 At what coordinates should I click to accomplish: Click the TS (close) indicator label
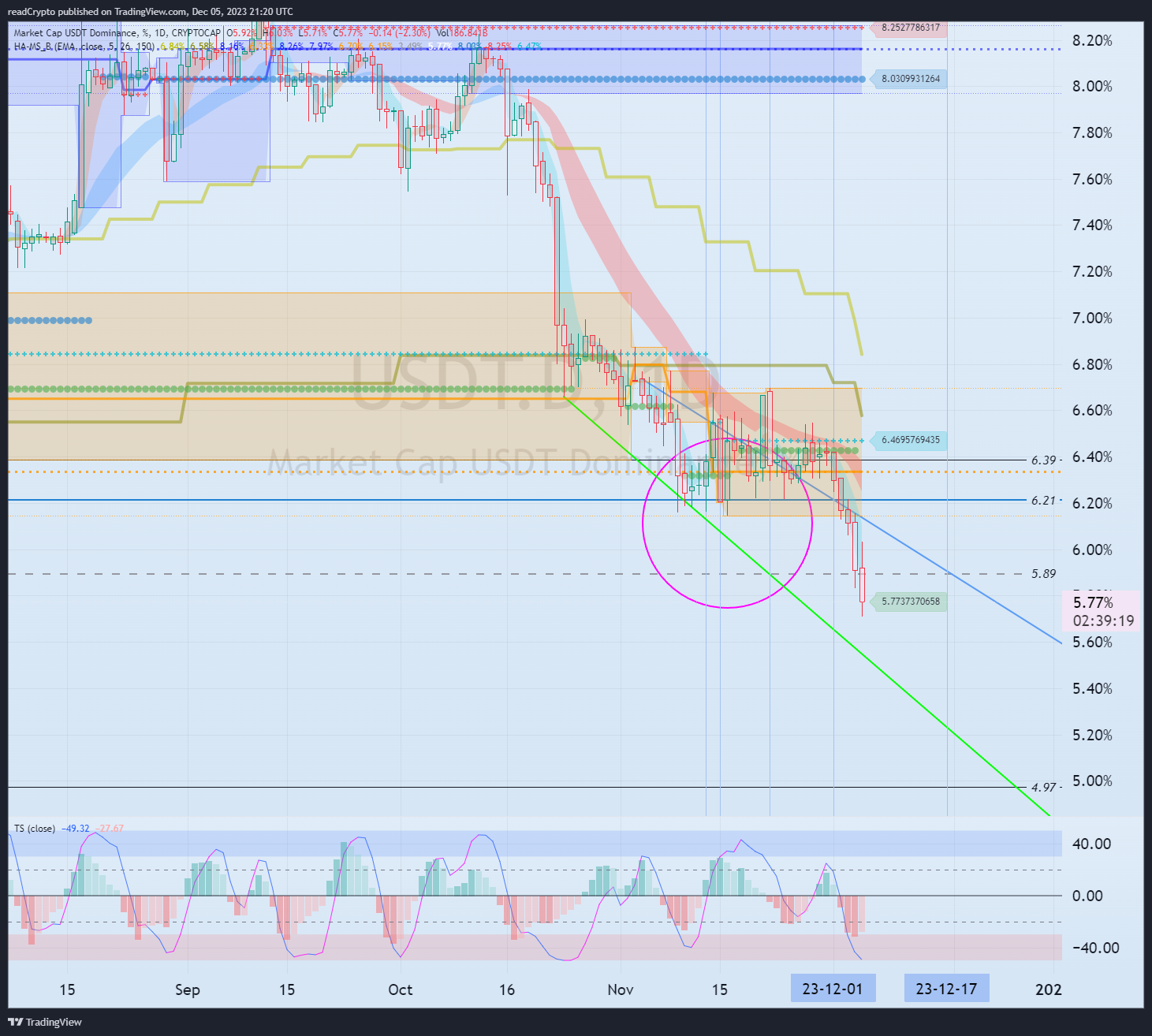[x=35, y=828]
